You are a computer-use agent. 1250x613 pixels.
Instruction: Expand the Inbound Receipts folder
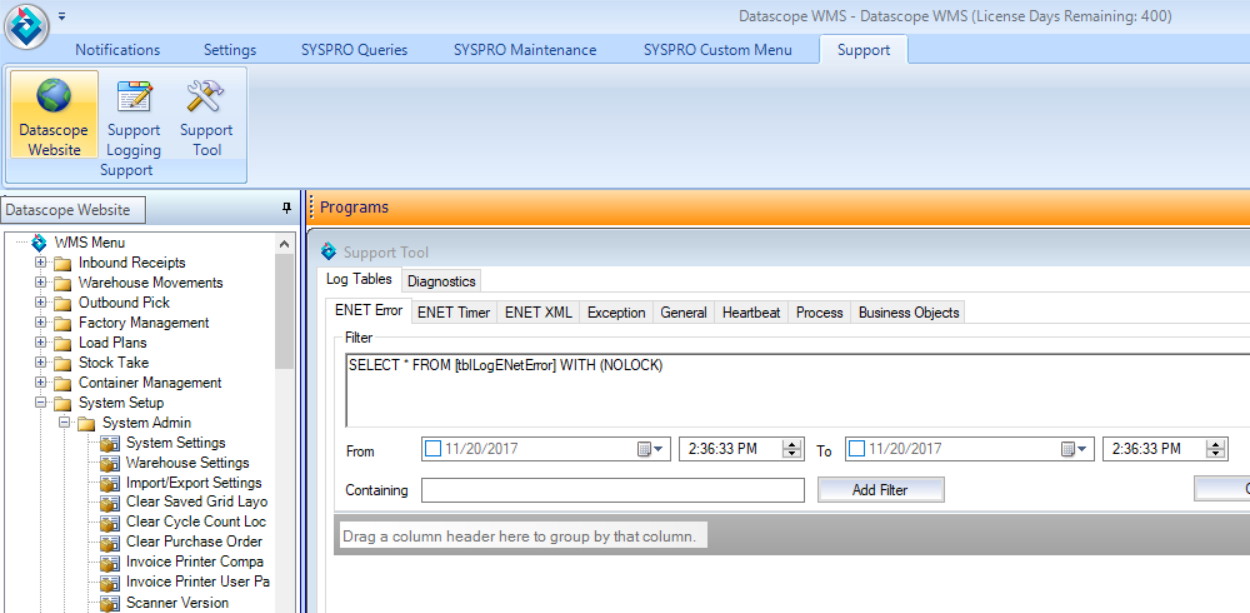pyautogui.click(x=39, y=262)
